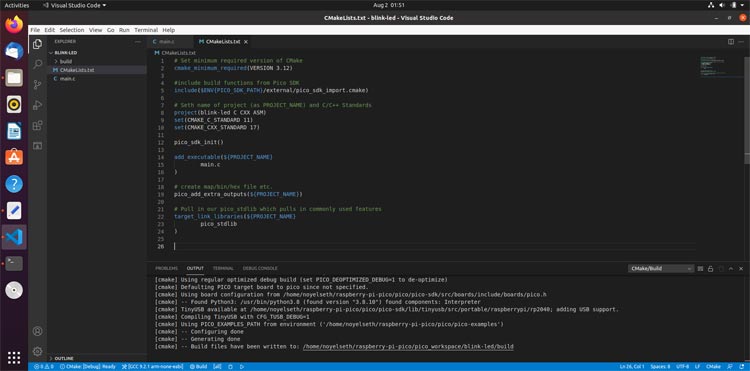Click the errors and warnings count in the status bar
Image resolution: width=750 pixels, height=371 pixels.
point(44,367)
